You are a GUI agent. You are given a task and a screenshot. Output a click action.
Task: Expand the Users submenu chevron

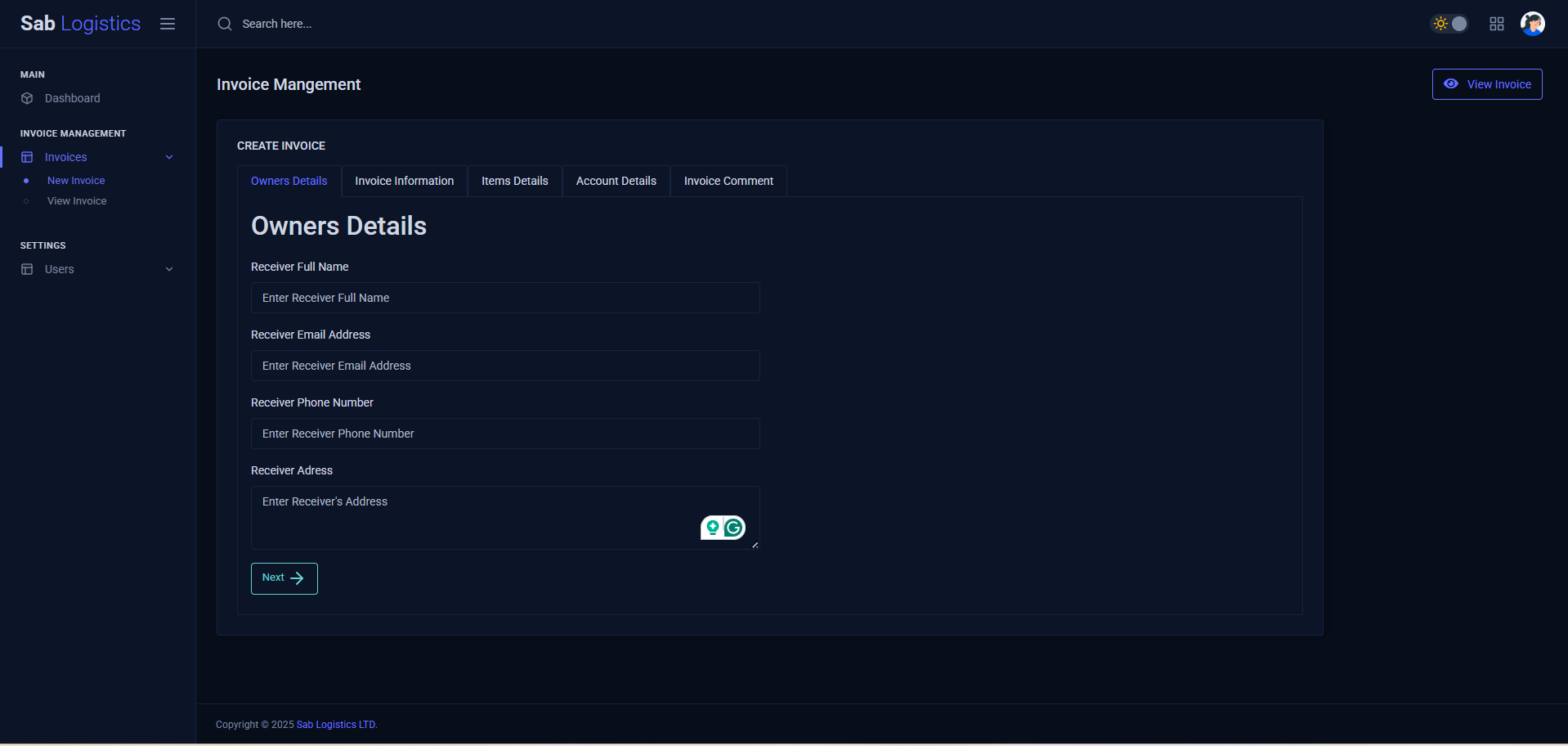169,269
